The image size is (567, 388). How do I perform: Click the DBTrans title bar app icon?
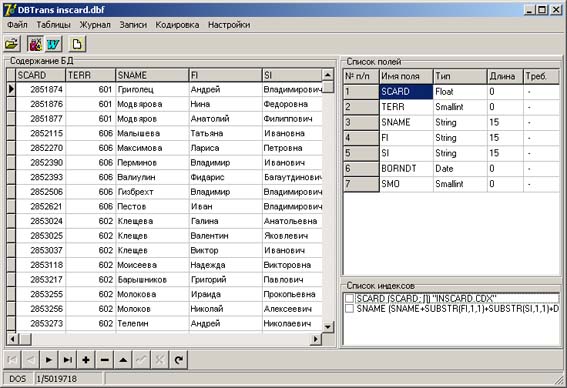click(x=10, y=9)
